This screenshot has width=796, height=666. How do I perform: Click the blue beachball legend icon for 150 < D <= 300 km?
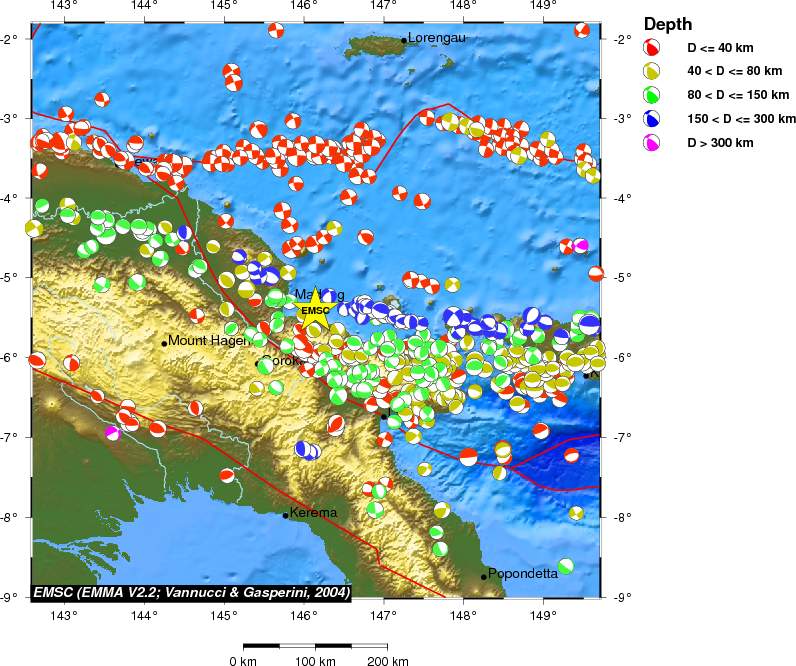pos(651,119)
